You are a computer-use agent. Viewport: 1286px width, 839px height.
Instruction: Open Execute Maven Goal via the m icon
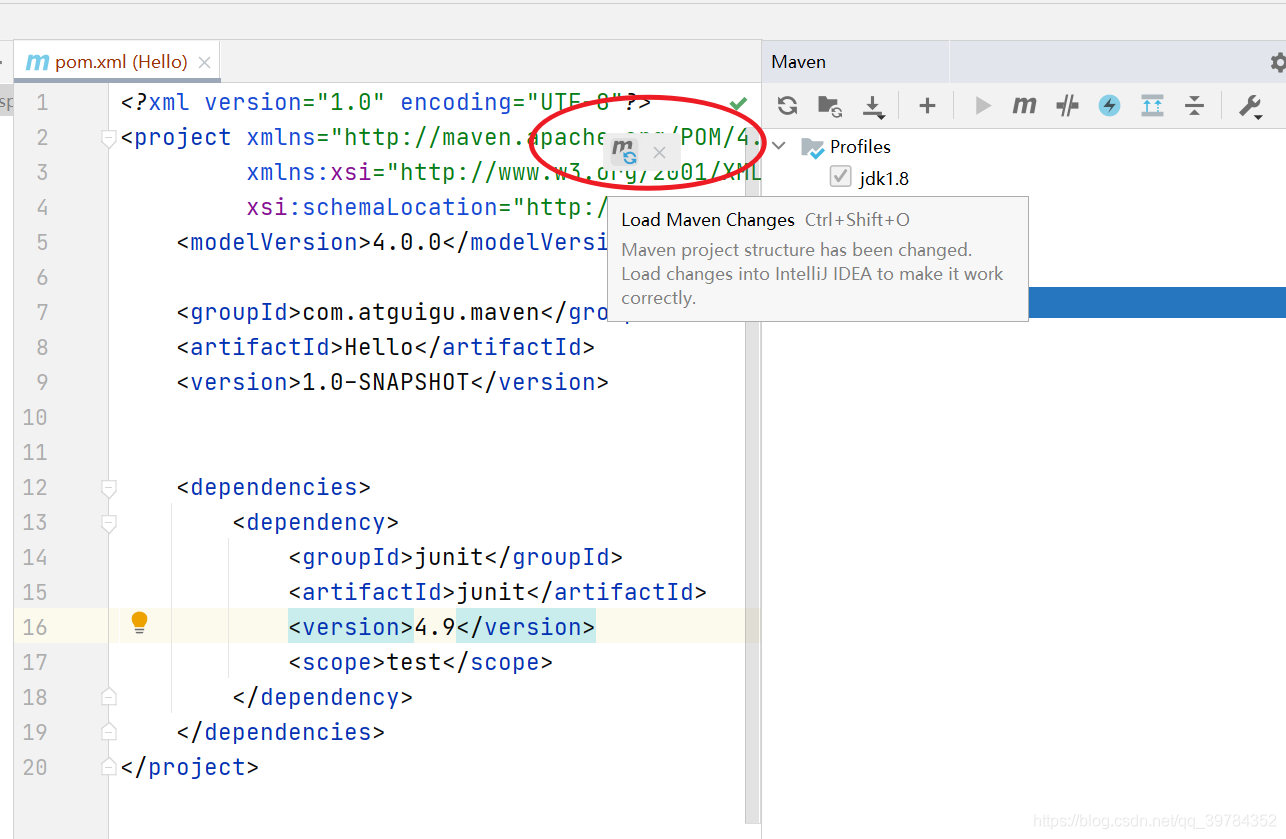pyautogui.click(x=1024, y=105)
